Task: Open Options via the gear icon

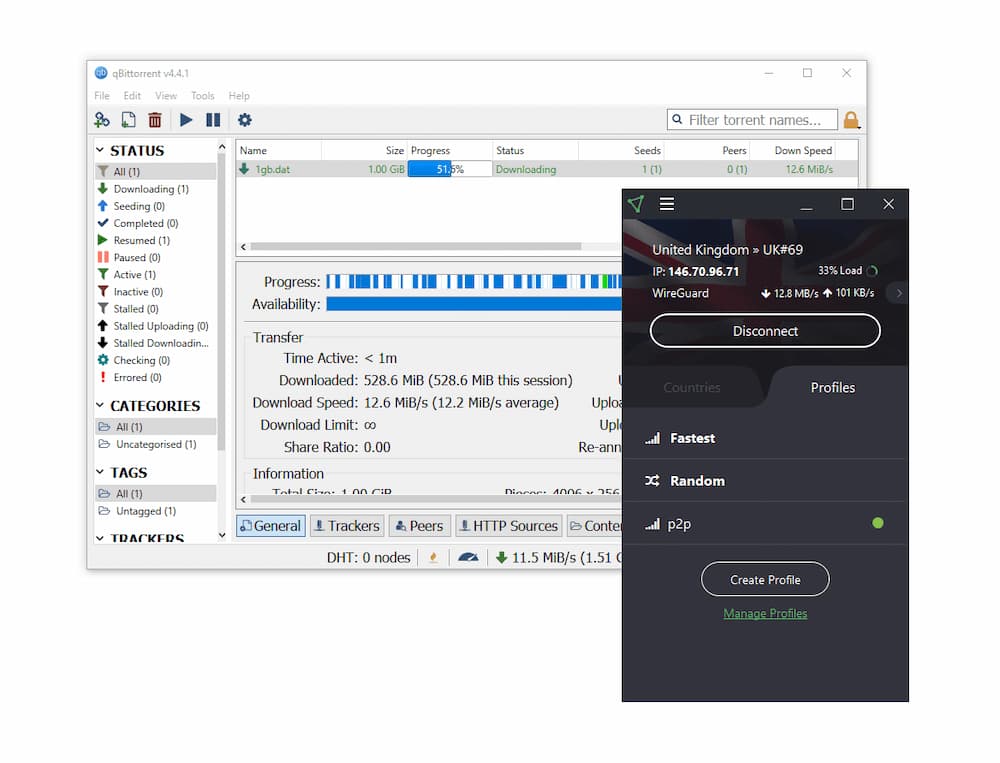Action: point(245,120)
